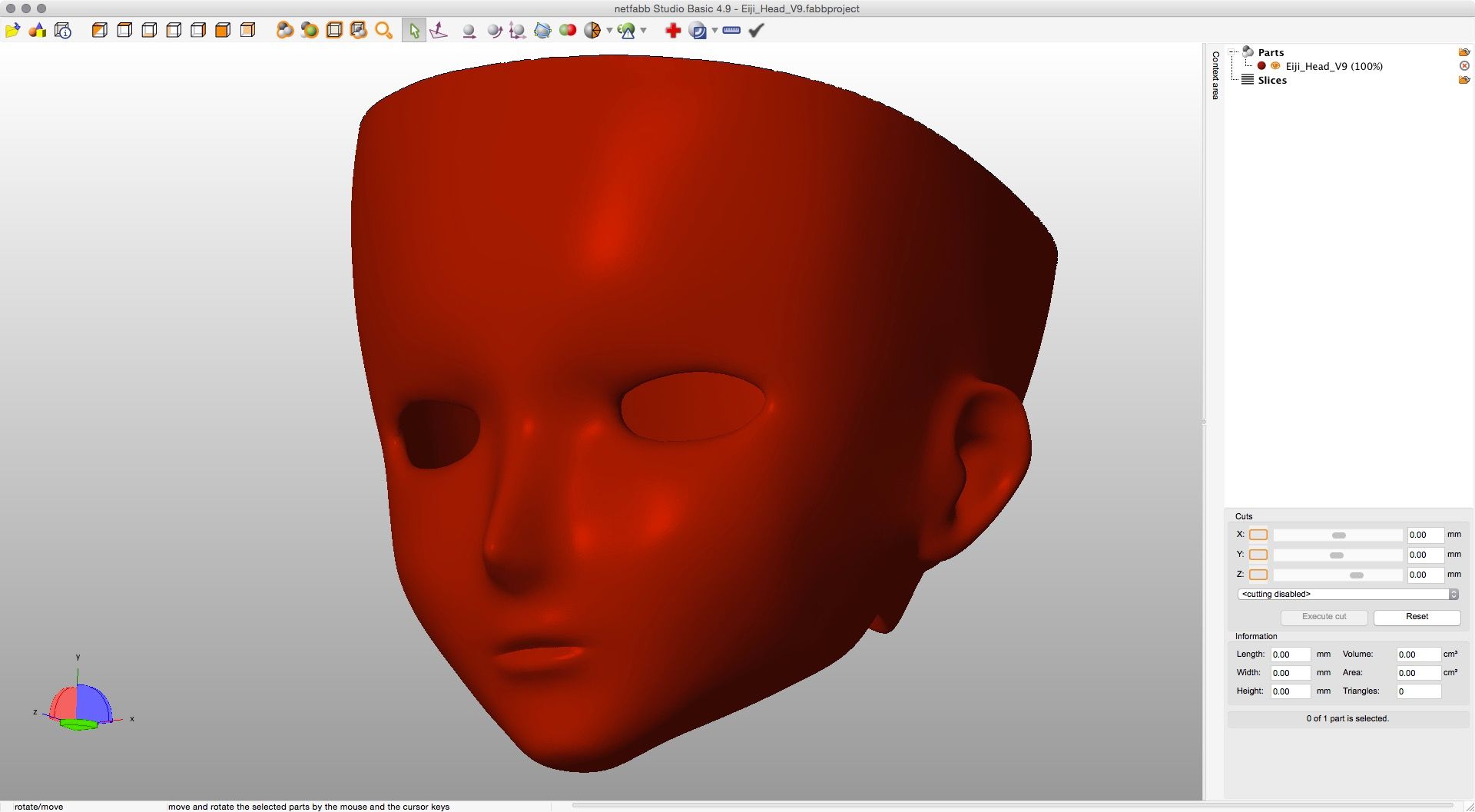Toggle the X cut plane button

pyautogui.click(x=1258, y=535)
